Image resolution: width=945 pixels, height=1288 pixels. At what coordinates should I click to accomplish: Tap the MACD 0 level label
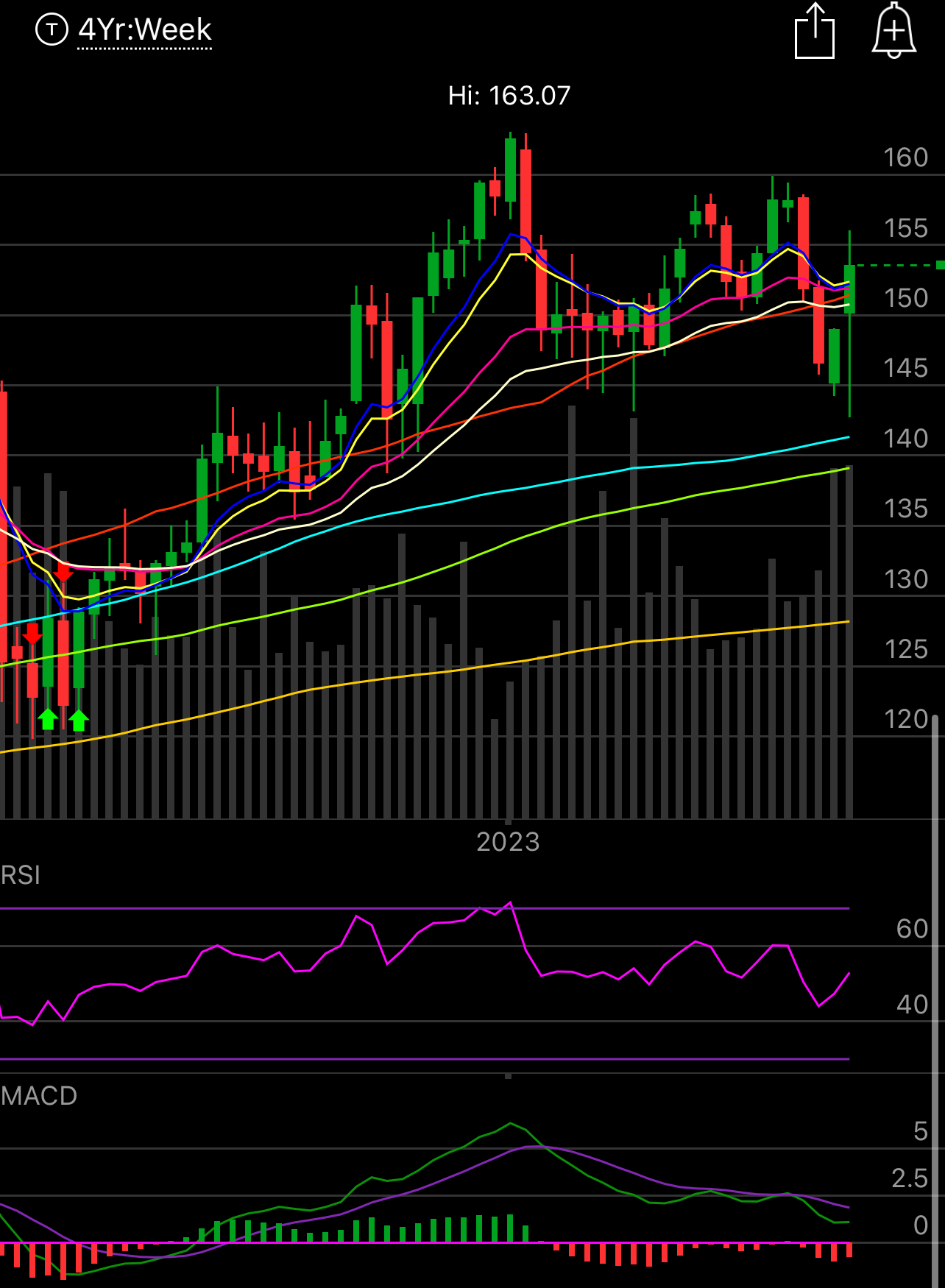[921, 1225]
